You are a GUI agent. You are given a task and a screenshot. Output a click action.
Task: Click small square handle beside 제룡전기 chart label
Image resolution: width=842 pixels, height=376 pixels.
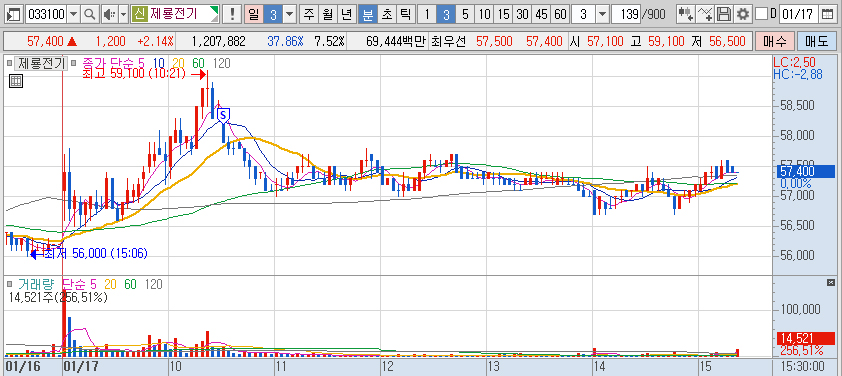[10, 63]
